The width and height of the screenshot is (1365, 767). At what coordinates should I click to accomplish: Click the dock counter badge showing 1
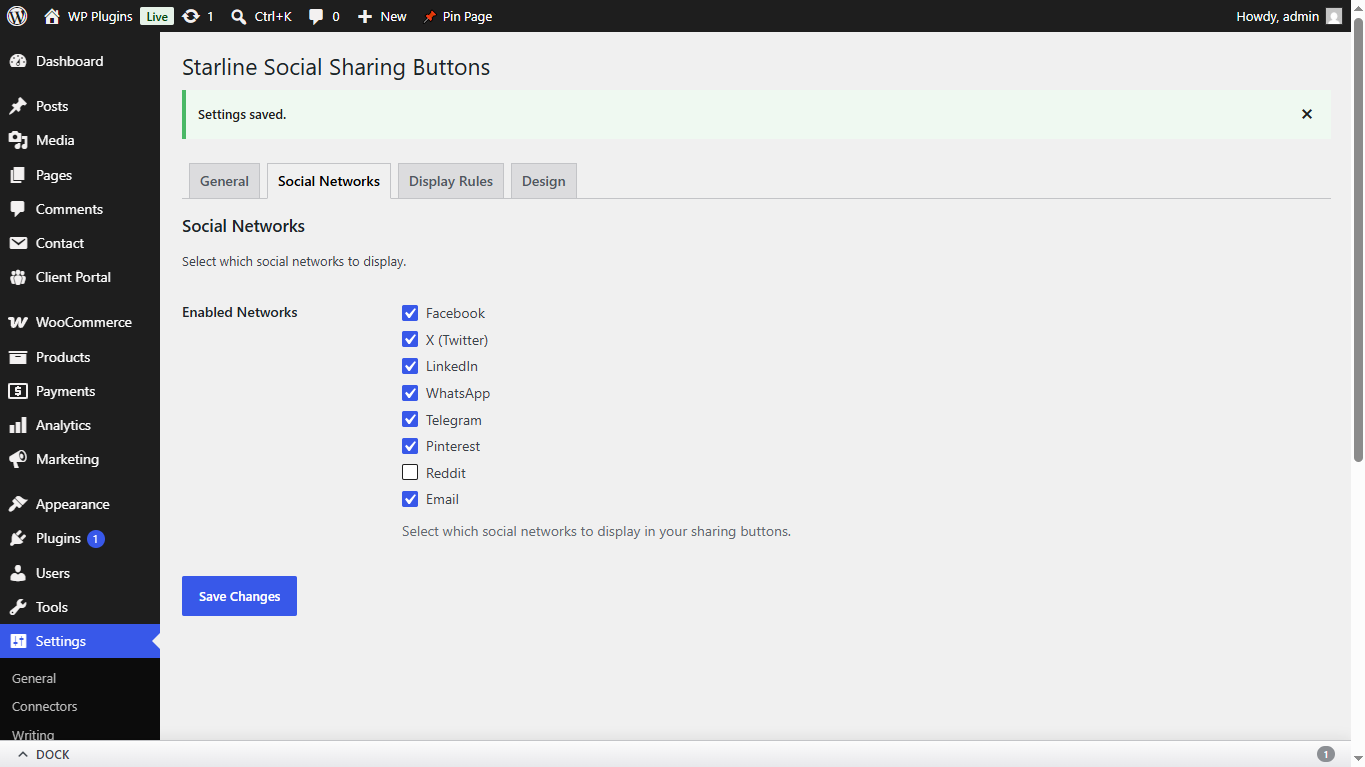click(1326, 754)
